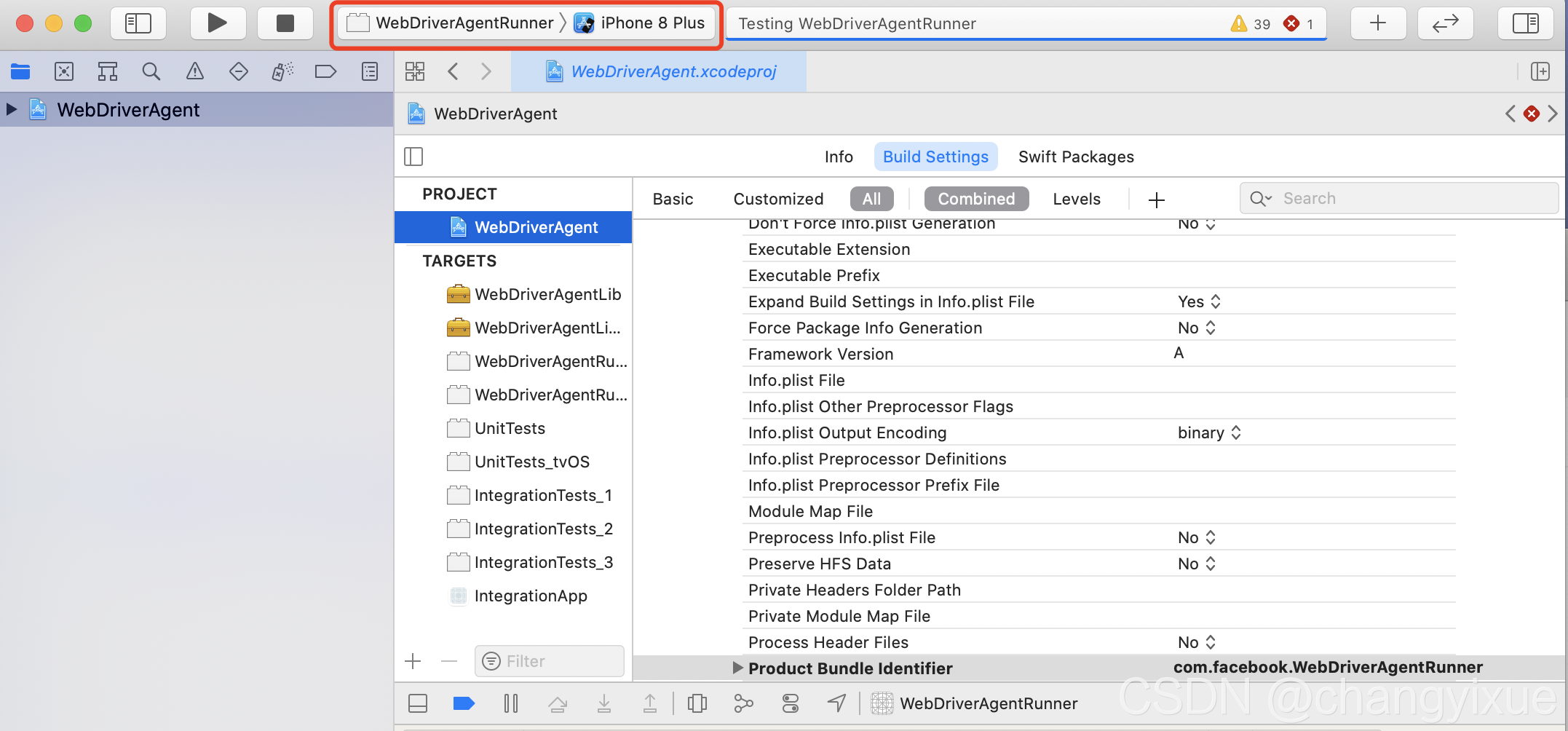Show Basic build settings

tap(673, 199)
